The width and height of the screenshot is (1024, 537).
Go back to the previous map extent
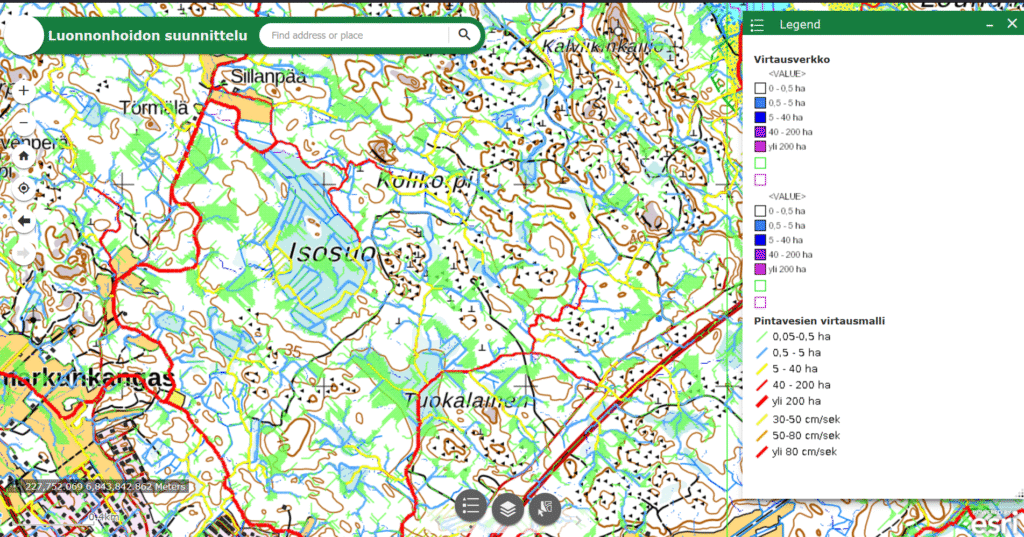(24, 221)
